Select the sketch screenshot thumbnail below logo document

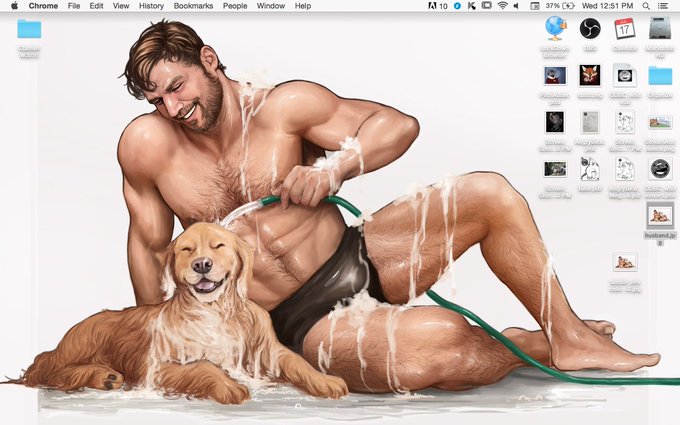(x=624, y=122)
